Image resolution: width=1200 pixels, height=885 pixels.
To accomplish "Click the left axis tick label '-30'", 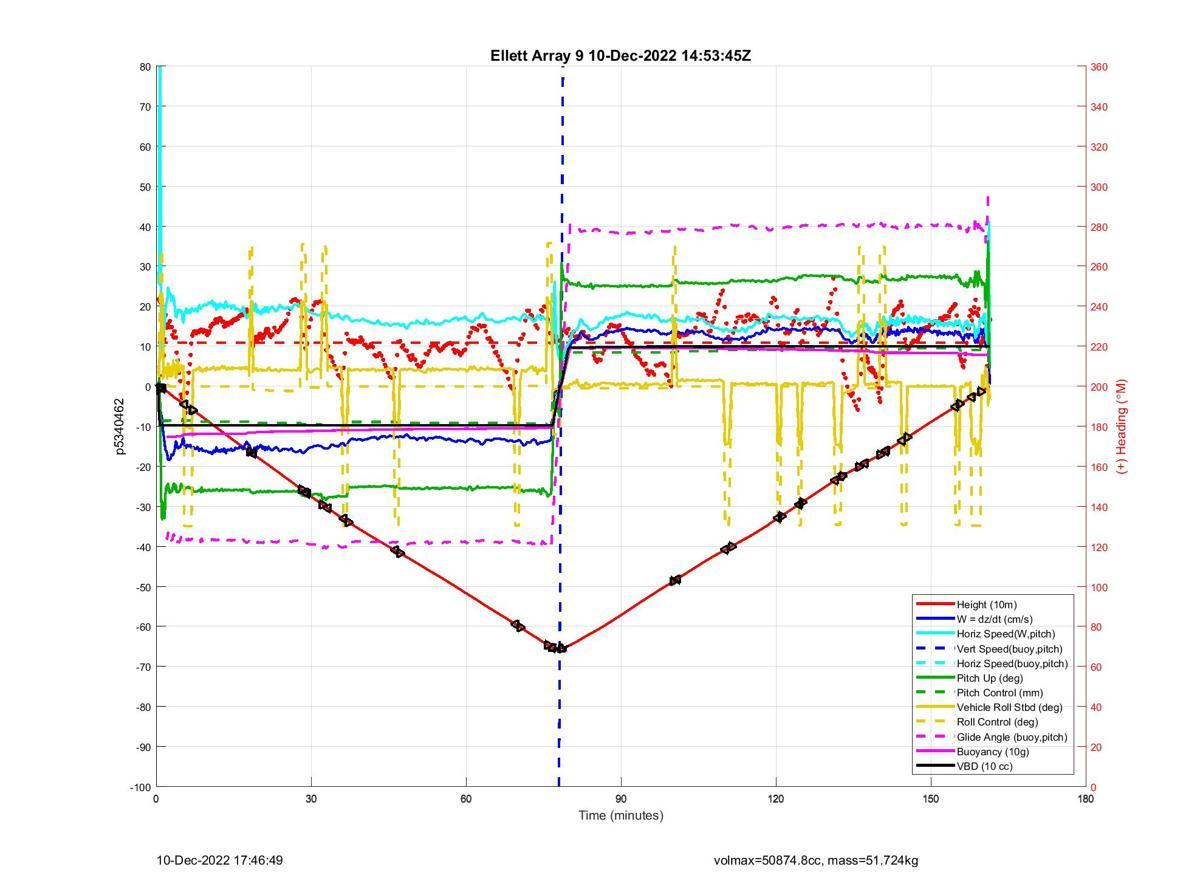I will click(x=142, y=507).
